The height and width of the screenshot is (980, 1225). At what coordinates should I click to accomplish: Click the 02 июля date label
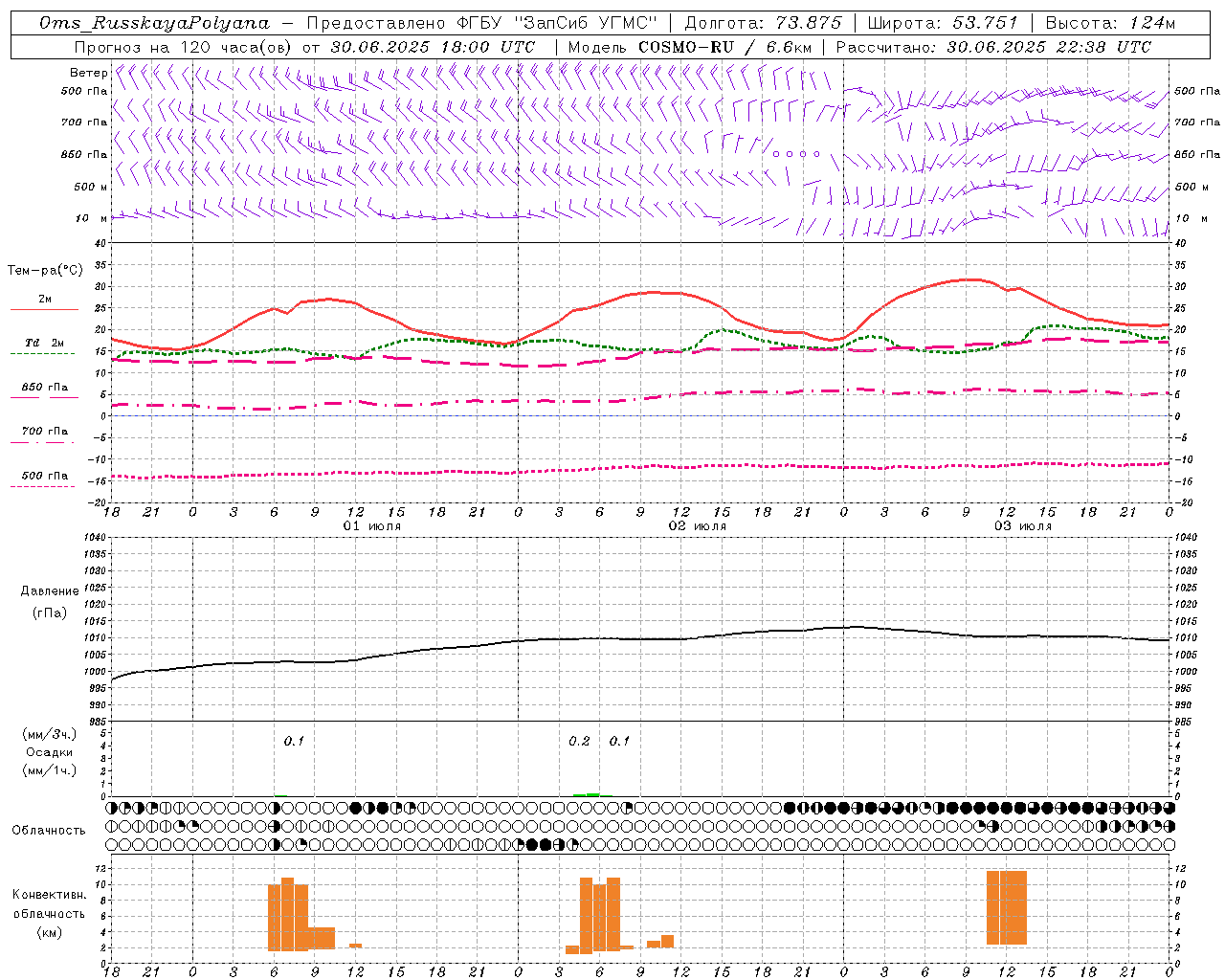click(698, 526)
